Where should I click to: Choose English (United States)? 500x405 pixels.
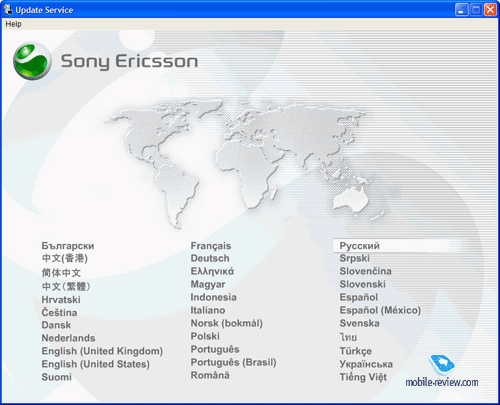[95, 364]
